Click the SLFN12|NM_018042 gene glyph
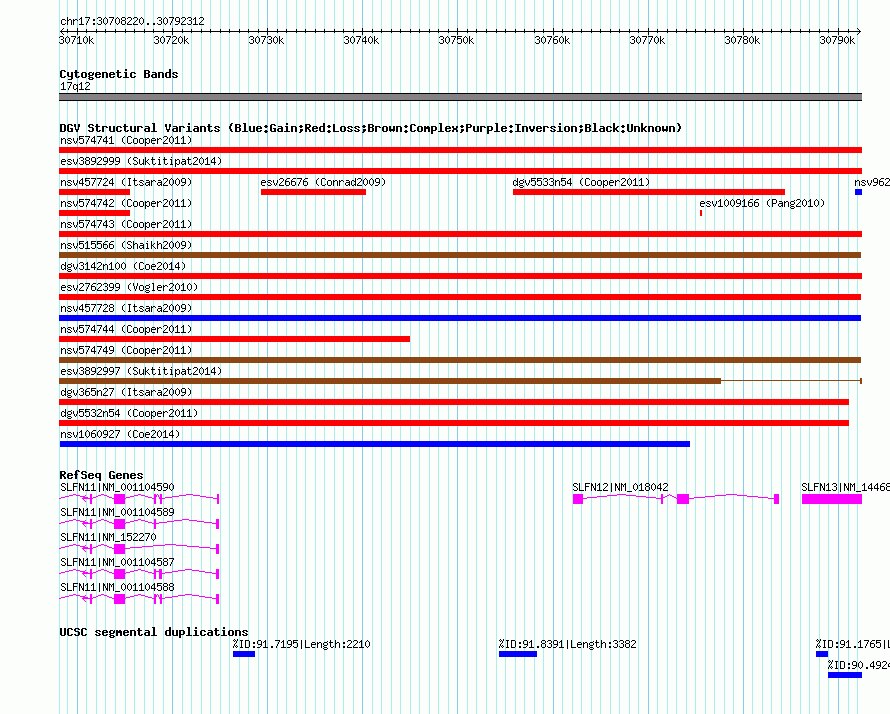890x714 pixels. pos(676,499)
